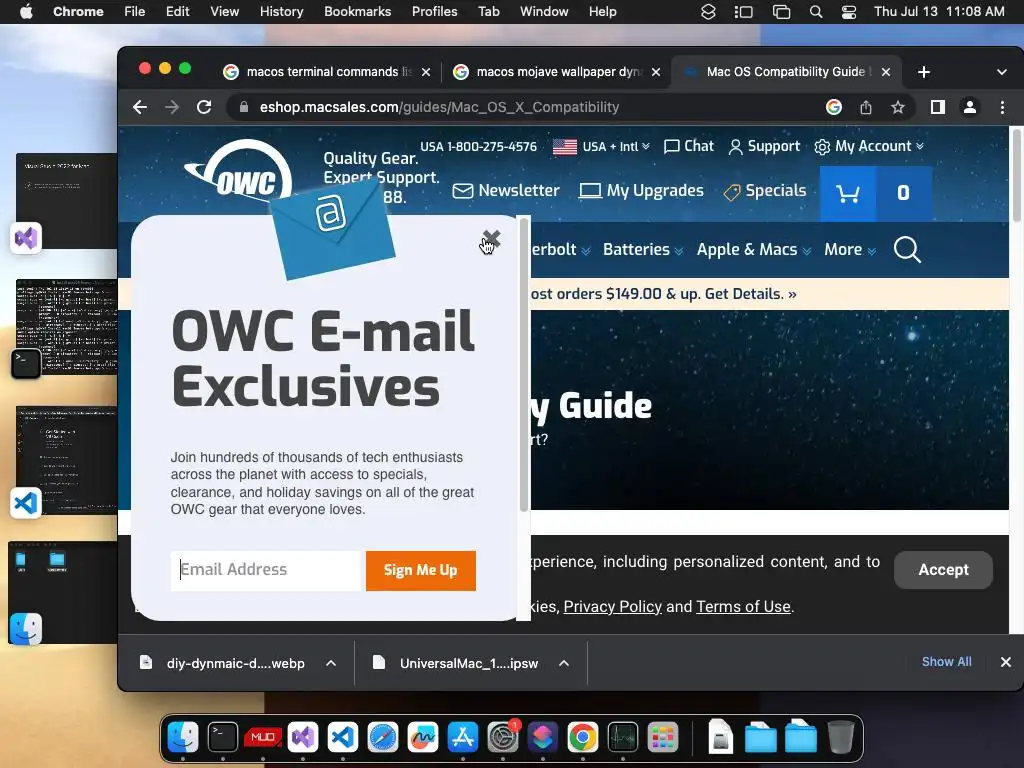Click the share page icon
The width and height of the screenshot is (1024, 768).
tap(866, 107)
